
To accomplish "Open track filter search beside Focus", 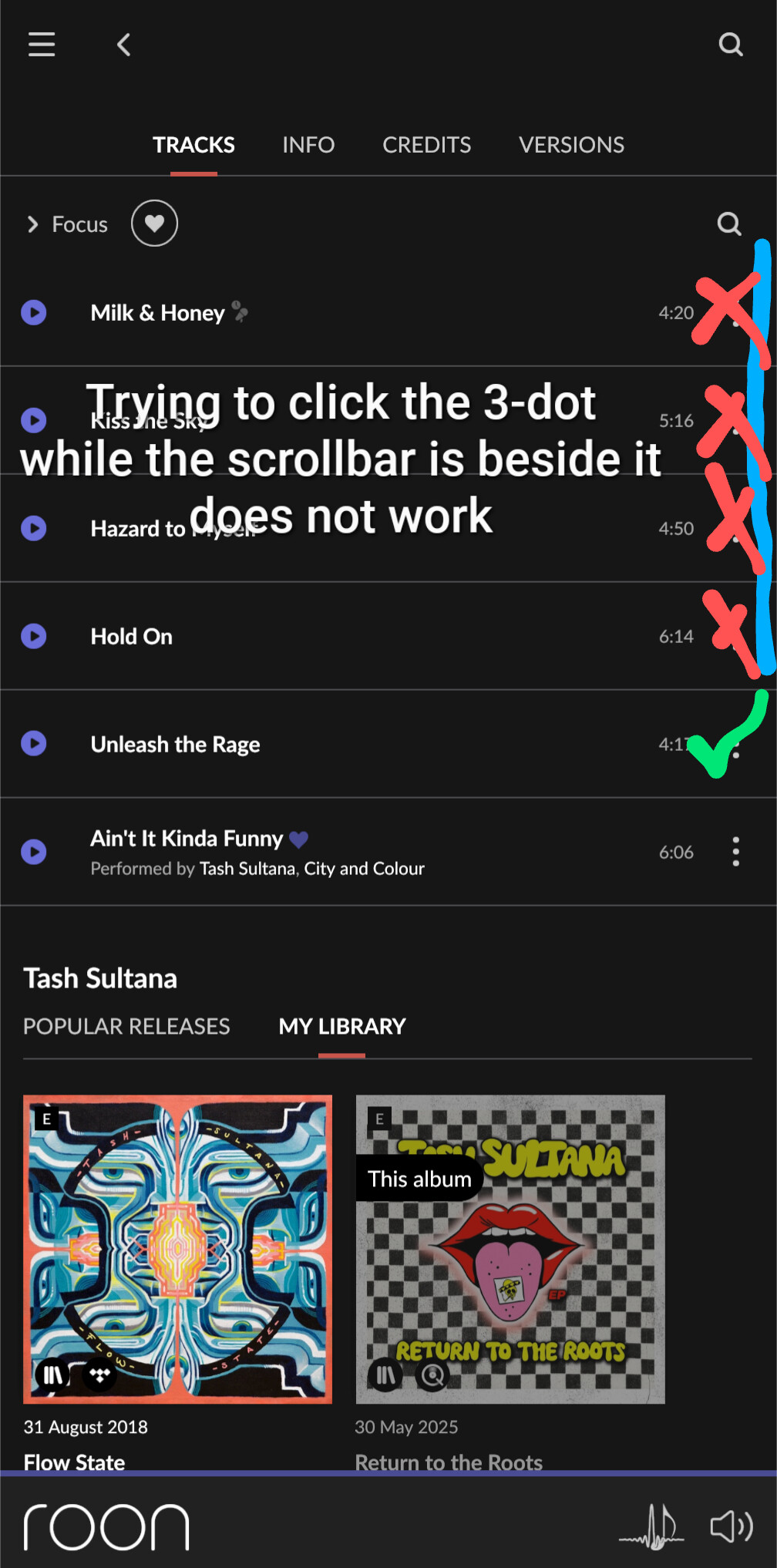I will click(728, 224).
